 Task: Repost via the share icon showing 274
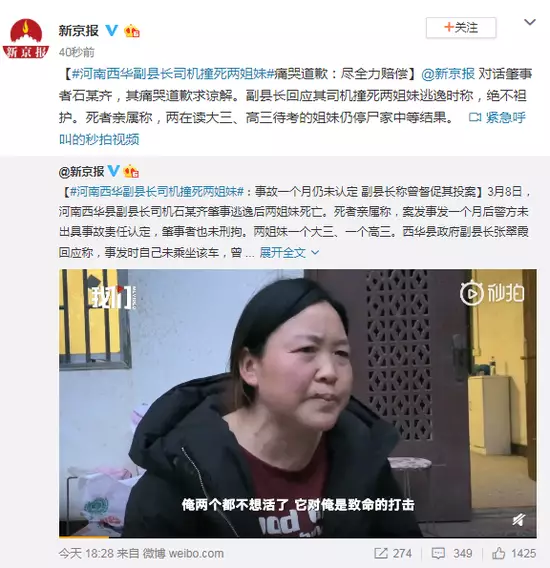pyautogui.click(x=392, y=553)
